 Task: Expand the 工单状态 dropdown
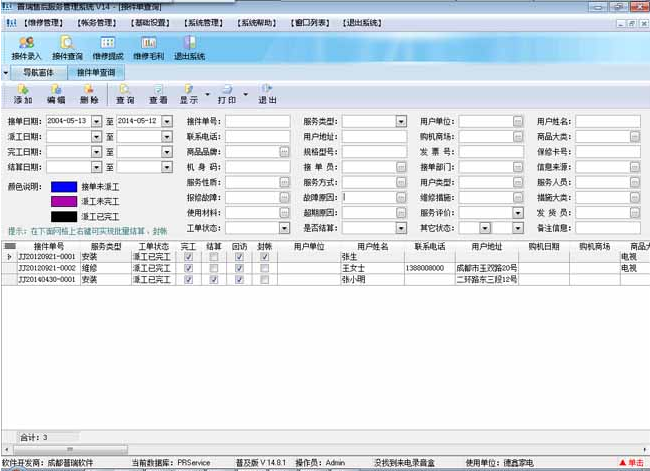284,228
